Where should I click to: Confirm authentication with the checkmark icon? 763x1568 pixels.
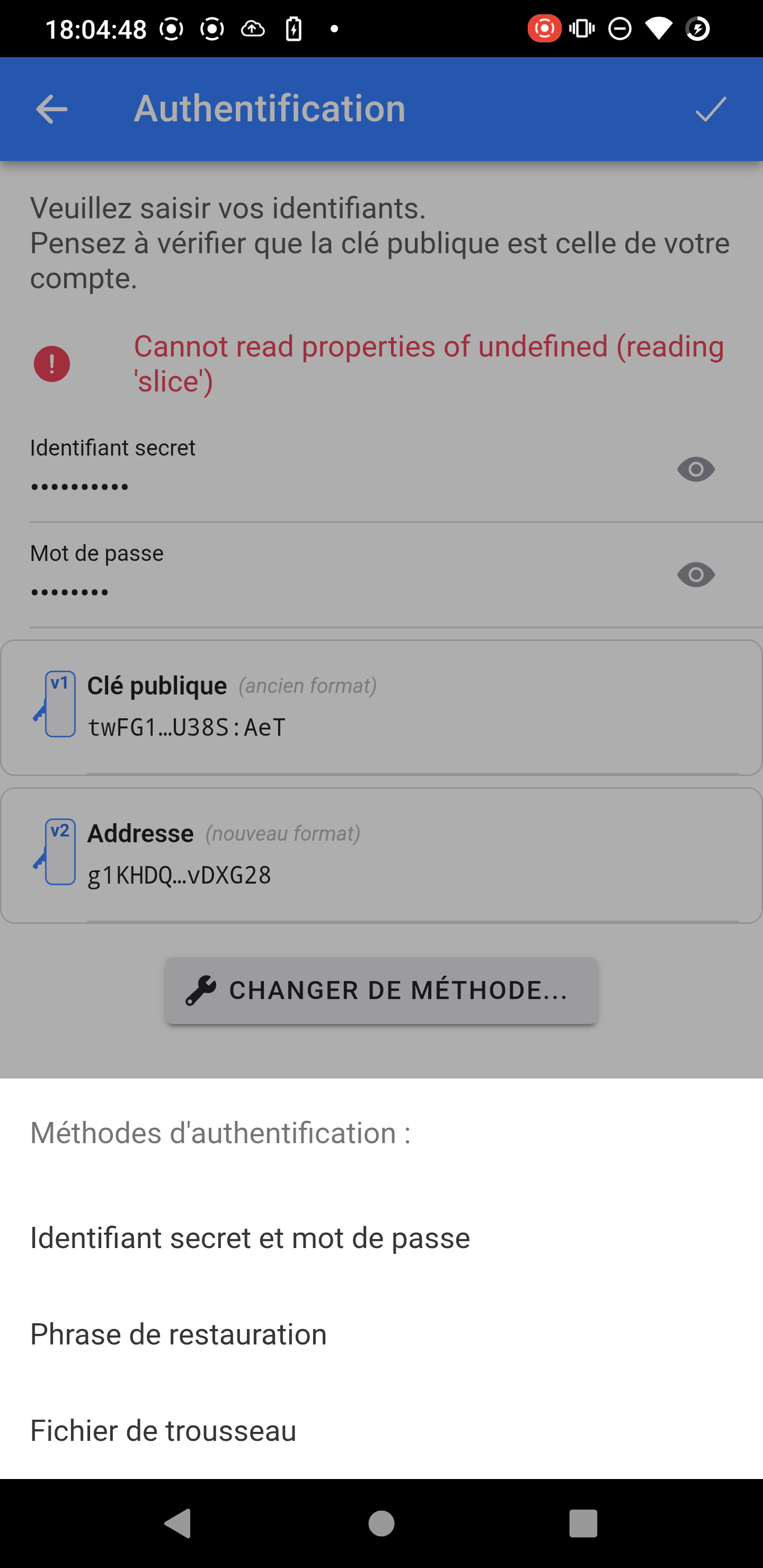click(x=711, y=110)
